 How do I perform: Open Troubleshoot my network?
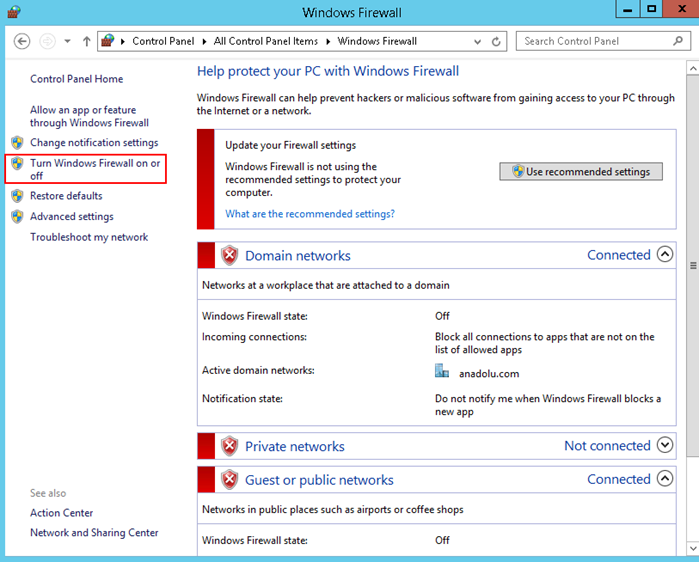89,237
